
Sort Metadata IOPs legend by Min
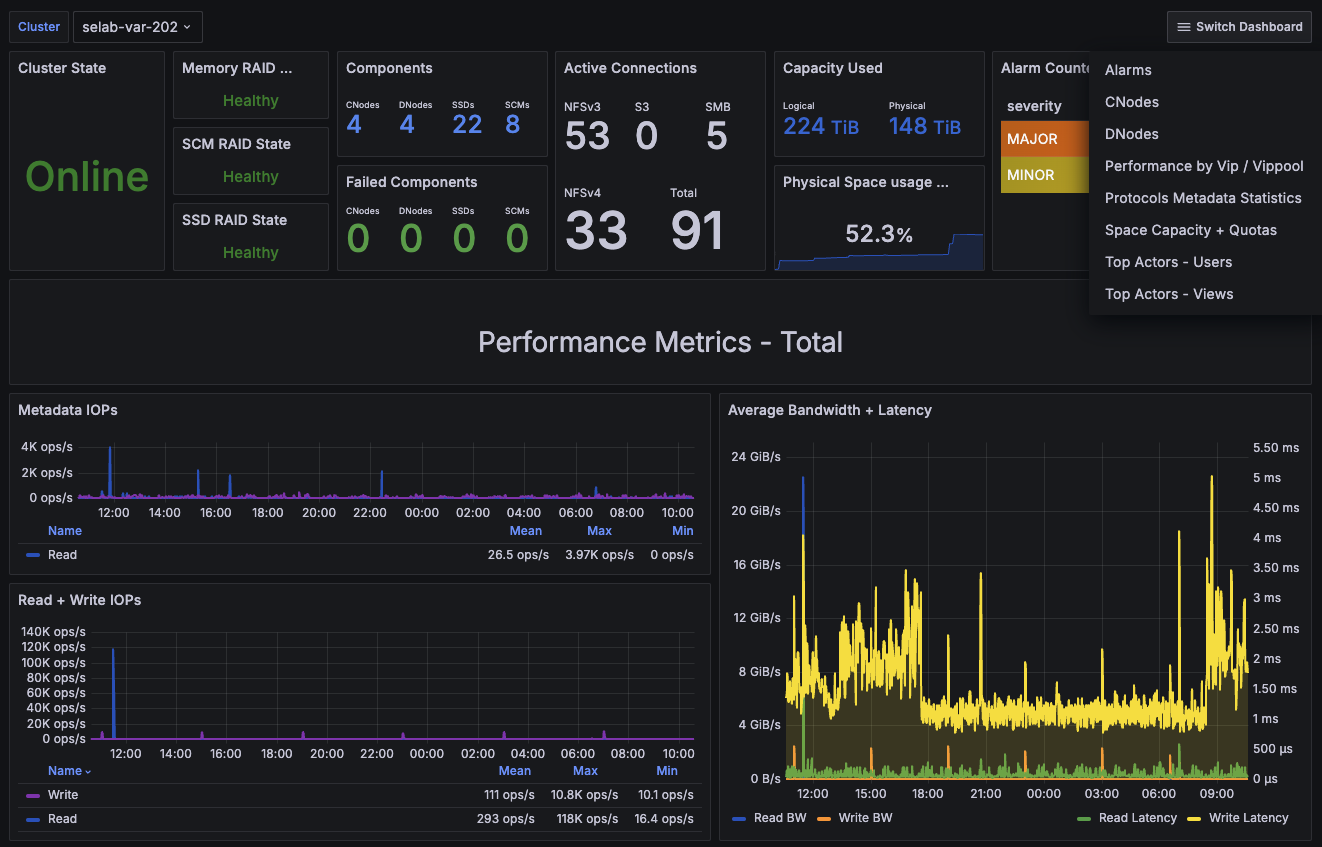tap(683, 531)
